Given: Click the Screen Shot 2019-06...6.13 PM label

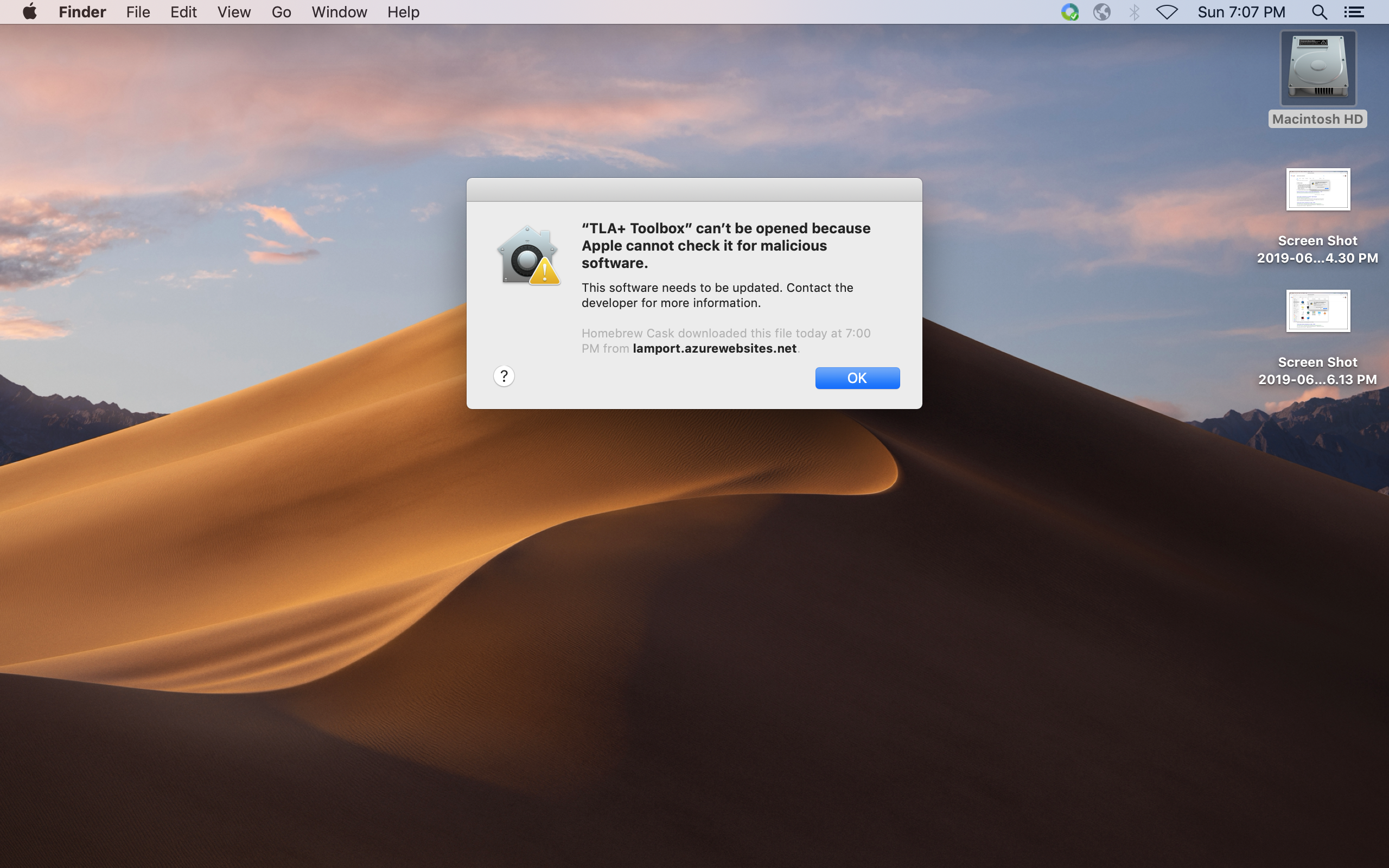Looking at the screenshot, I should [1317, 371].
